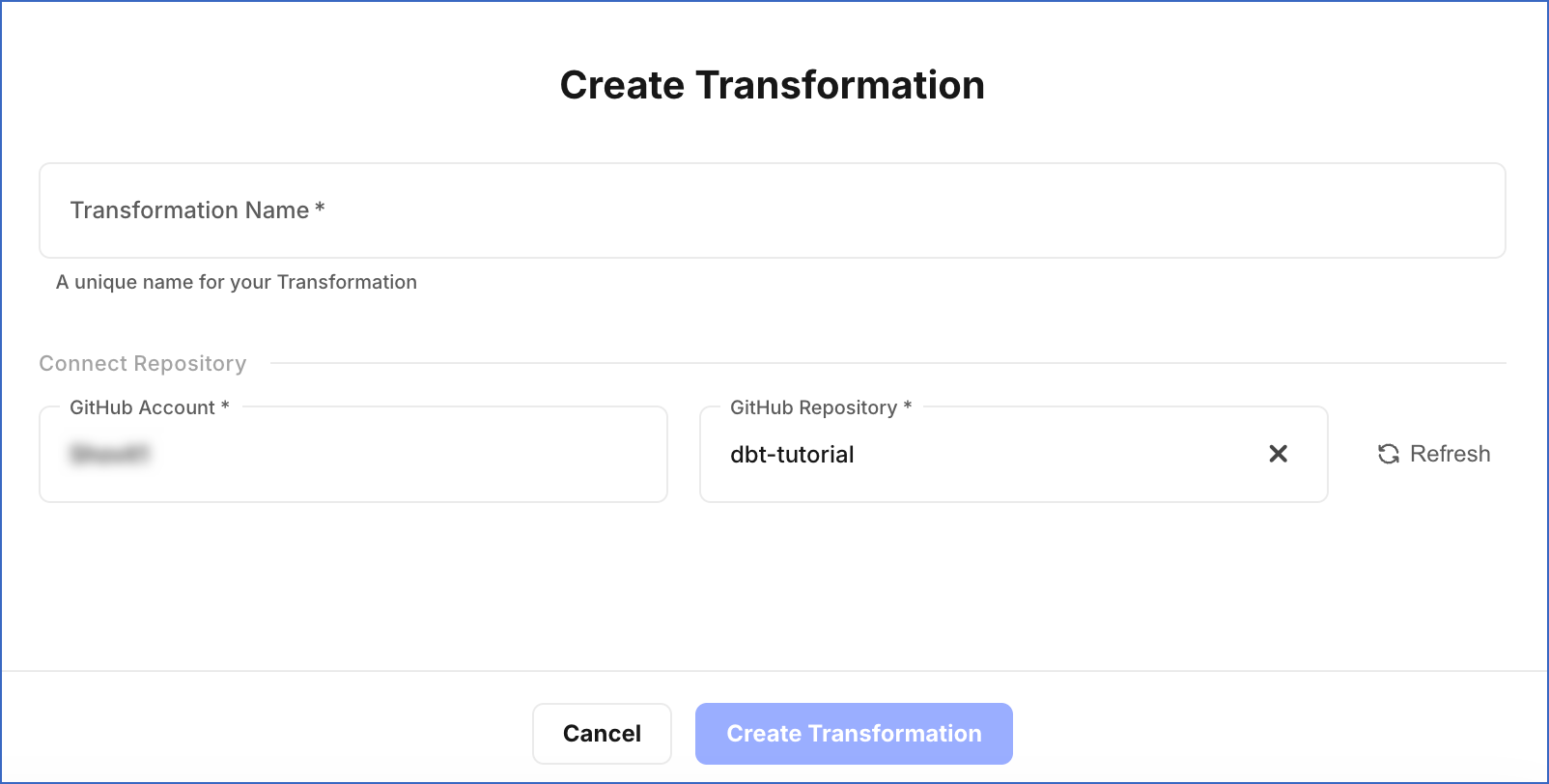
Task: Cancel the transformation creation
Action: (602, 734)
